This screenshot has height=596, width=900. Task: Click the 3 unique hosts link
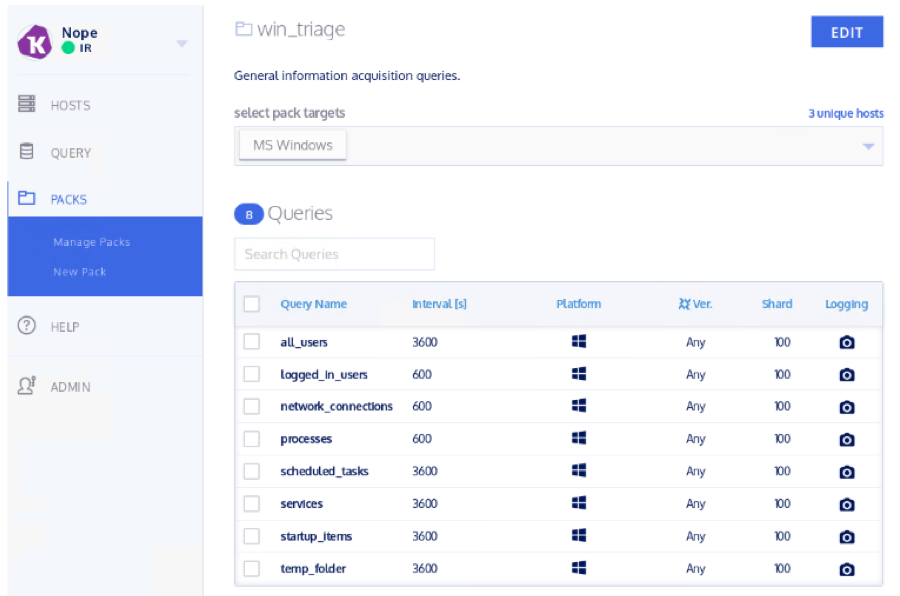click(845, 113)
